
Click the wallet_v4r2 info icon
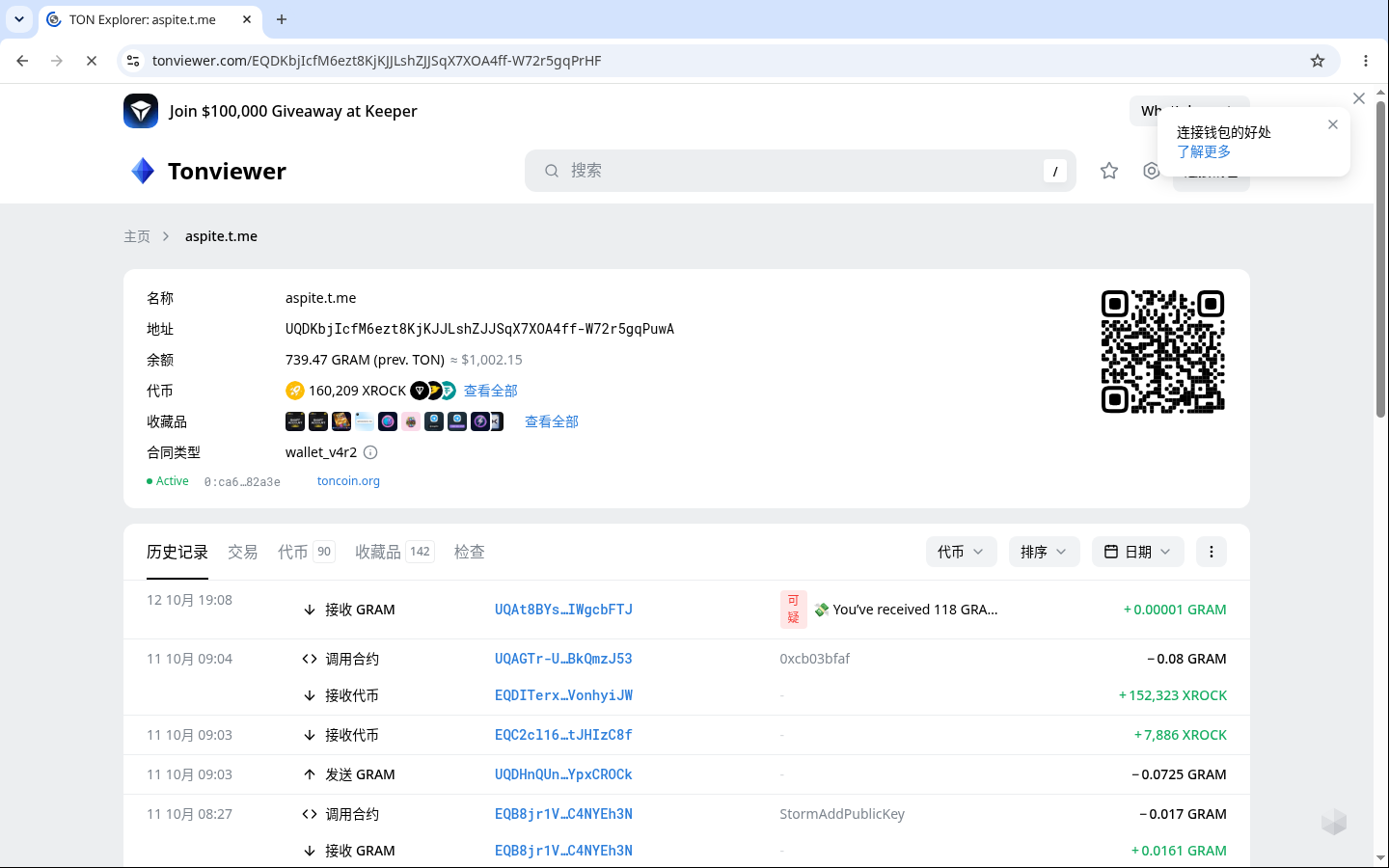[x=370, y=452]
